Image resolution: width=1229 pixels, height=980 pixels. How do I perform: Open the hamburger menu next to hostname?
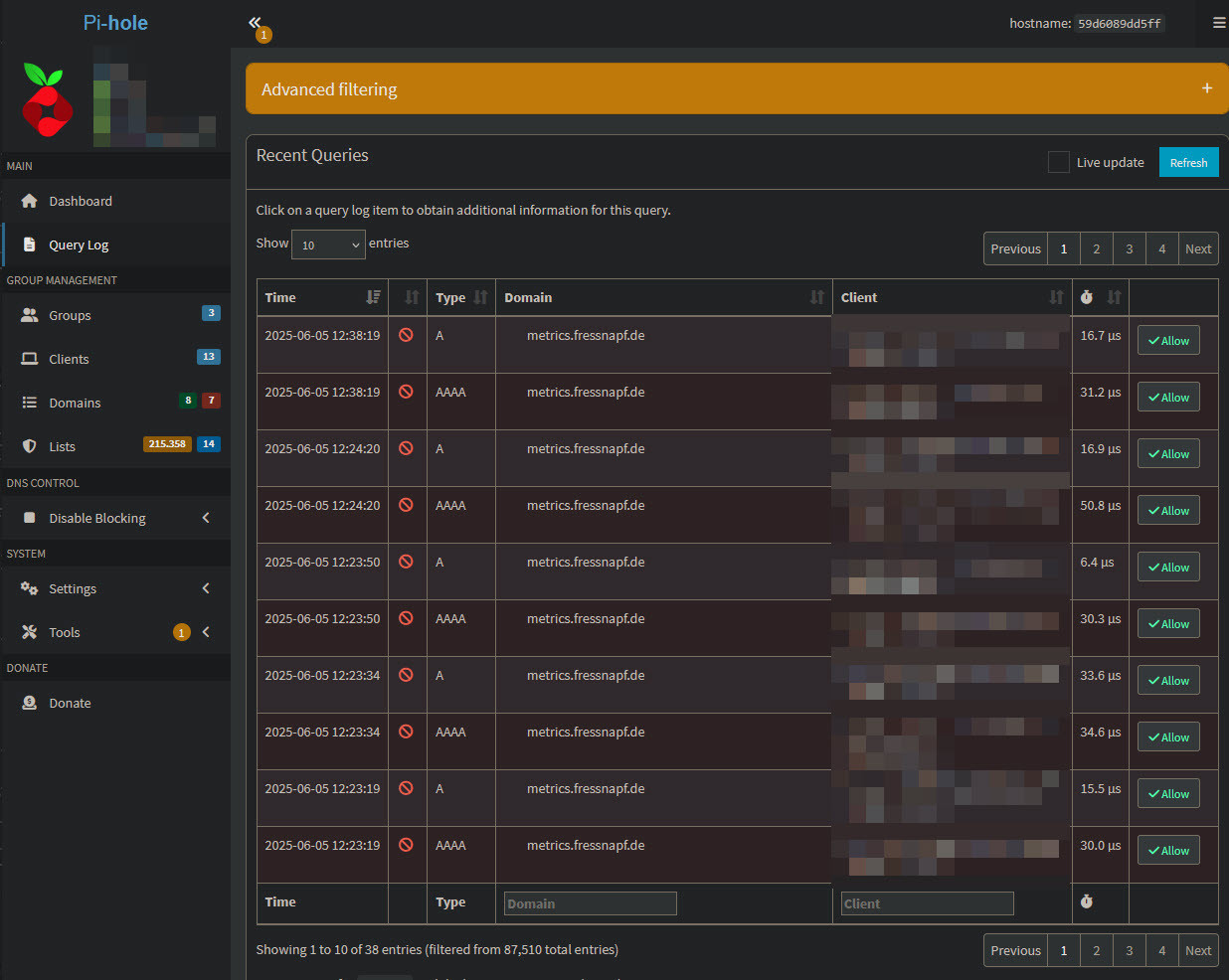[1219, 23]
